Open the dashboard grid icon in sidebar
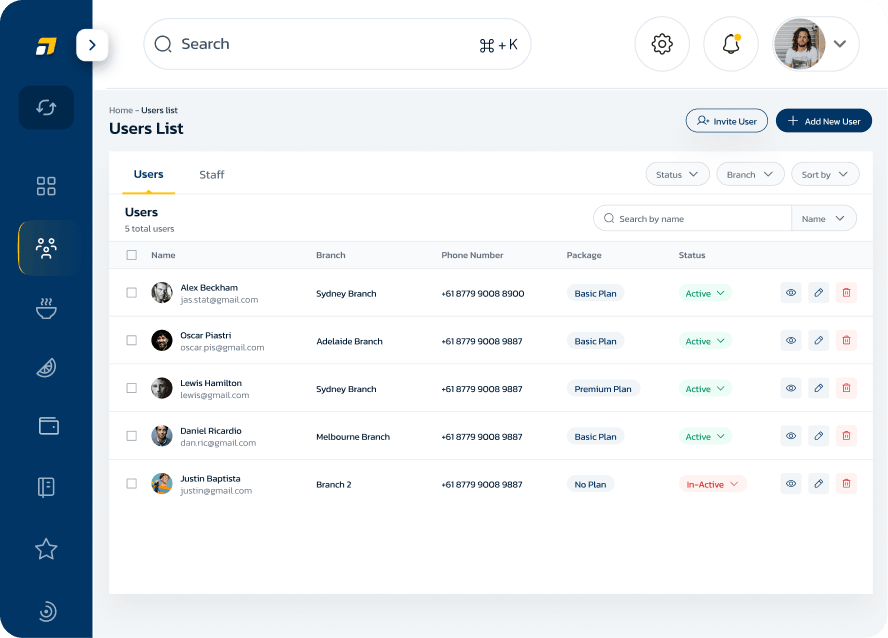888x638 pixels. click(46, 186)
